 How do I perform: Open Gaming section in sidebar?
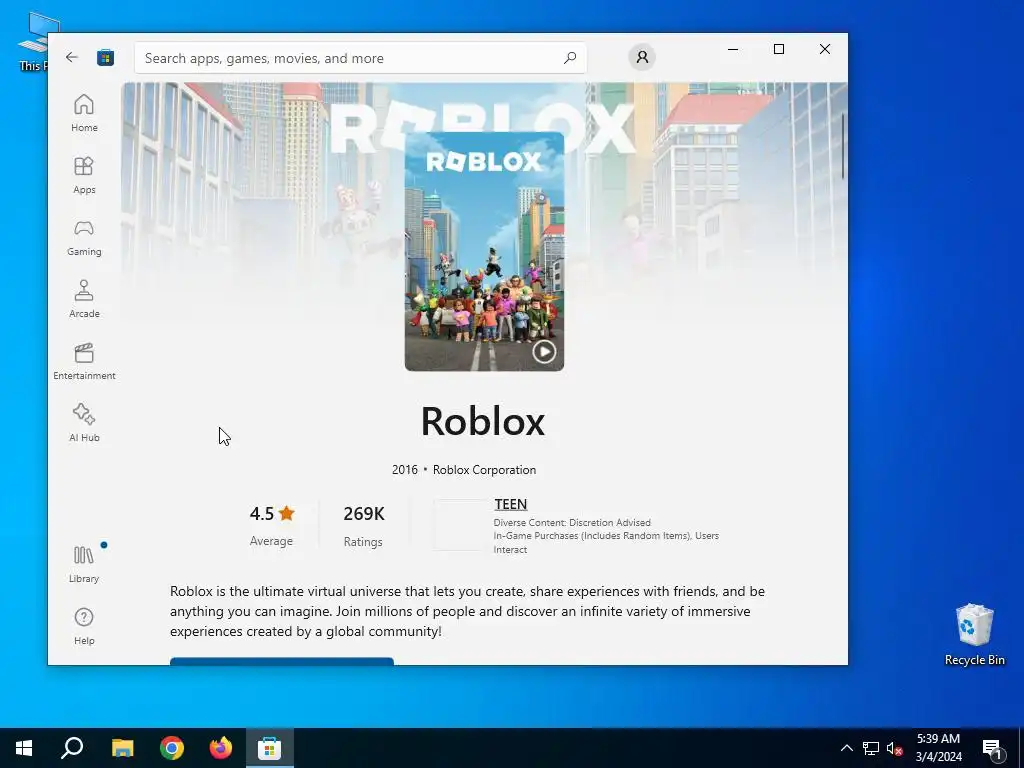[x=84, y=237]
